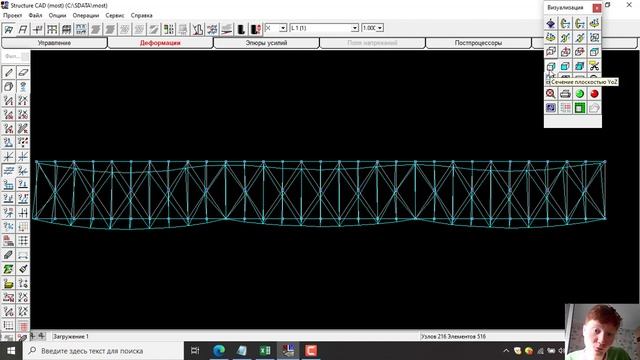Image resolution: width=640 pixels, height=360 pixels.
Task: Click the blue diamond projection icon
Action: pyautogui.click(x=551, y=23)
